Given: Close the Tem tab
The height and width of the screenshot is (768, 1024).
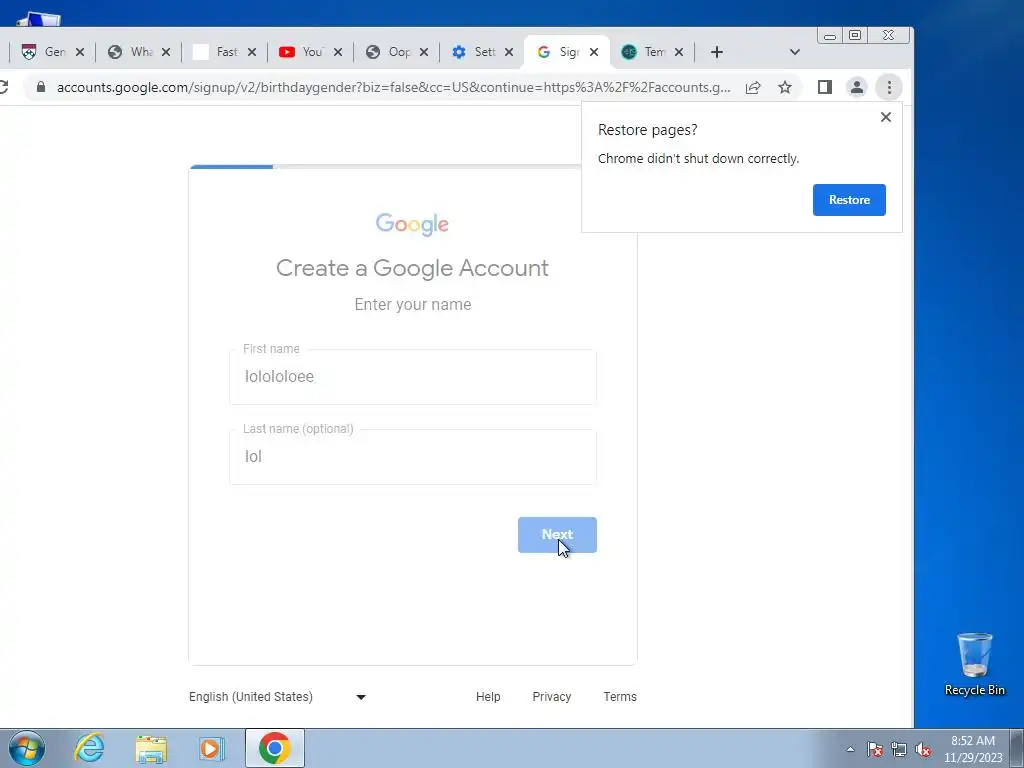Looking at the screenshot, I should tap(679, 52).
